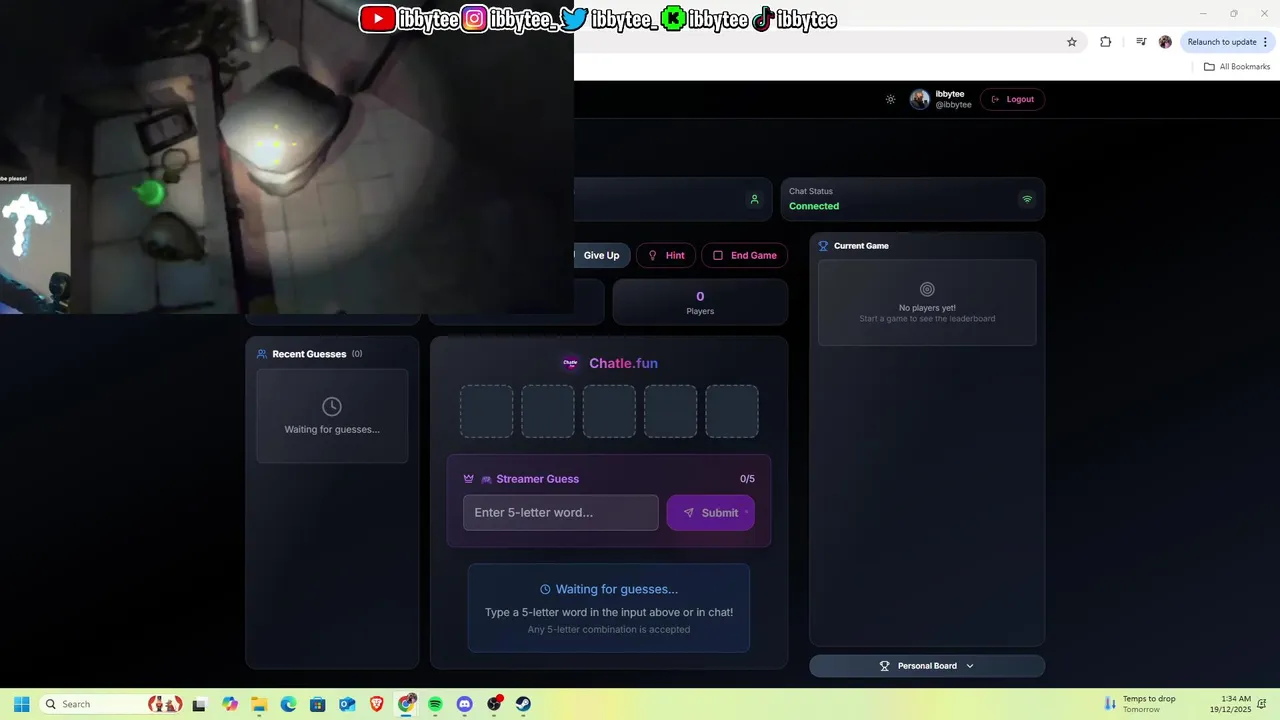Select the fifth letter tile
Viewport: 1280px width, 720px height.
[732, 411]
